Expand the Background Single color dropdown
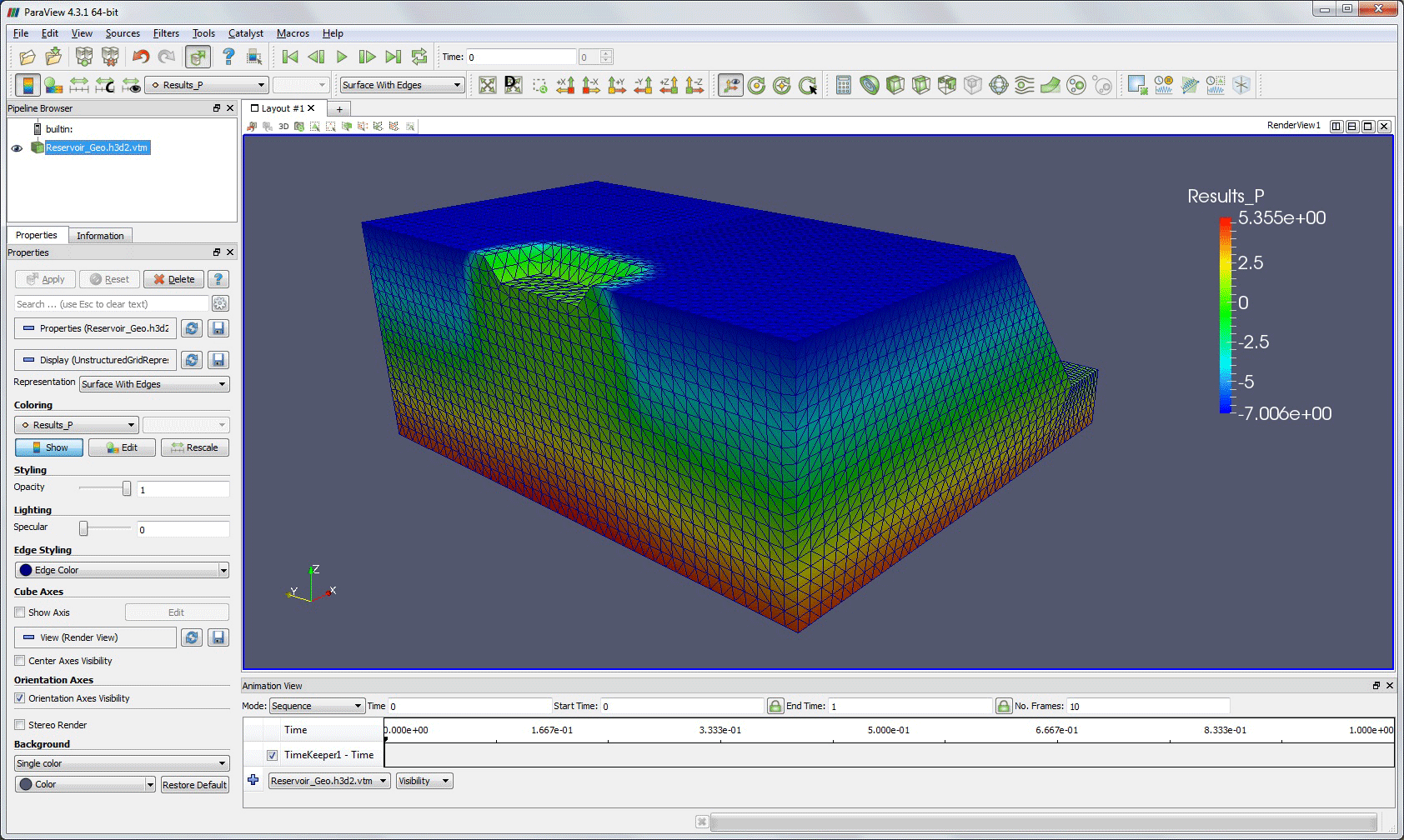1404x840 pixels. click(x=122, y=763)
